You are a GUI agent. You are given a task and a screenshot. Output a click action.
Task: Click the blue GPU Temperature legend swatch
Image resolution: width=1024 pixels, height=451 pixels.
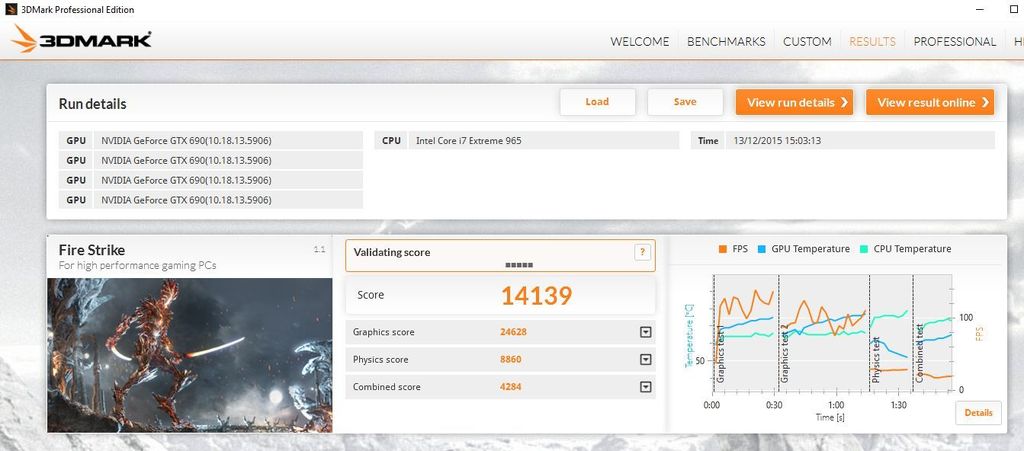[761, 249]
